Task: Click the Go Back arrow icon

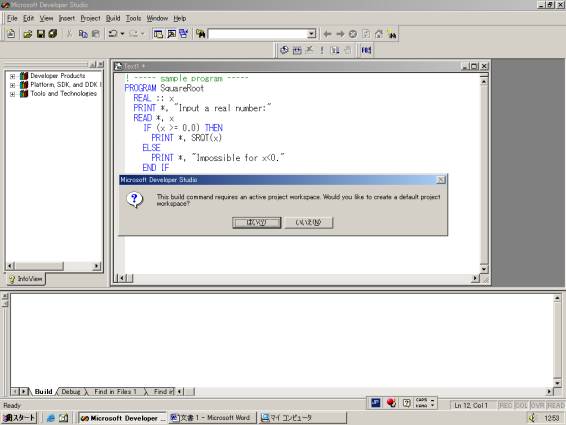Action: (x=327, y=34)
